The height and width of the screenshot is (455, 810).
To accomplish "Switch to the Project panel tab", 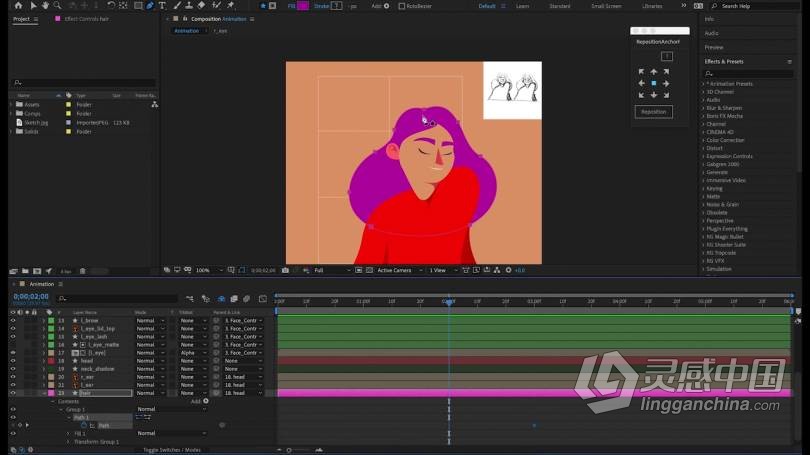I will click(x=21, y=19).
